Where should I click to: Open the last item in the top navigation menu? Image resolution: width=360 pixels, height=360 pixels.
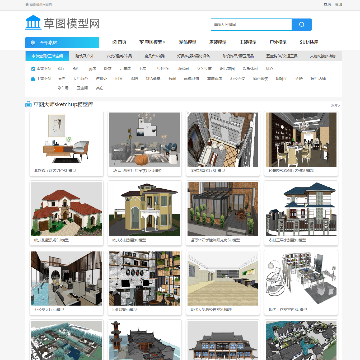click(309, 42)
